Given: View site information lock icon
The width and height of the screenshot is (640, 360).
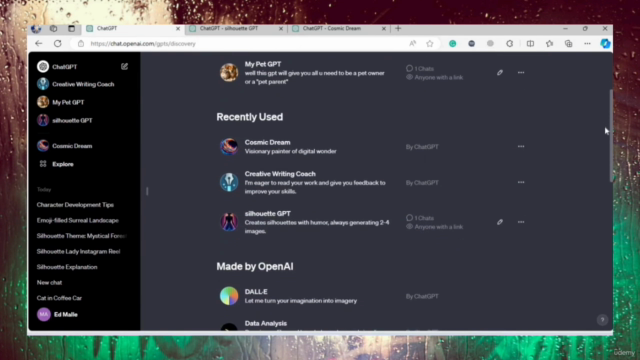Looking at the screenshot, I should tap(81, 44).
